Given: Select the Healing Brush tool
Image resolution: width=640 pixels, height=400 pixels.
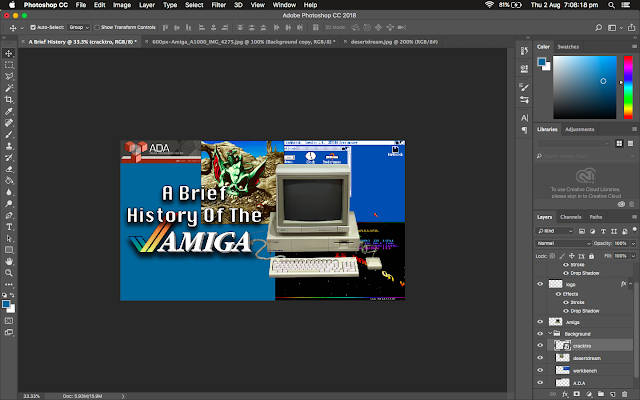Looking at the screenshot, I should point(9,122).
